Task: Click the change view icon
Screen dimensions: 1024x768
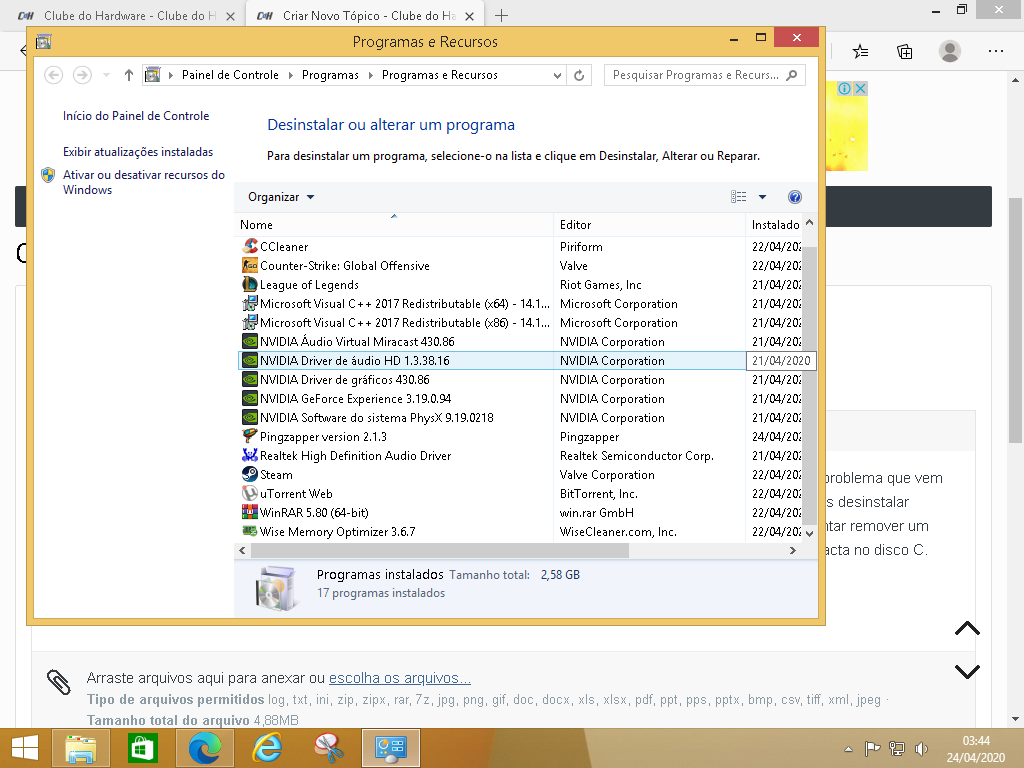Action: click(x=738, y=197)
